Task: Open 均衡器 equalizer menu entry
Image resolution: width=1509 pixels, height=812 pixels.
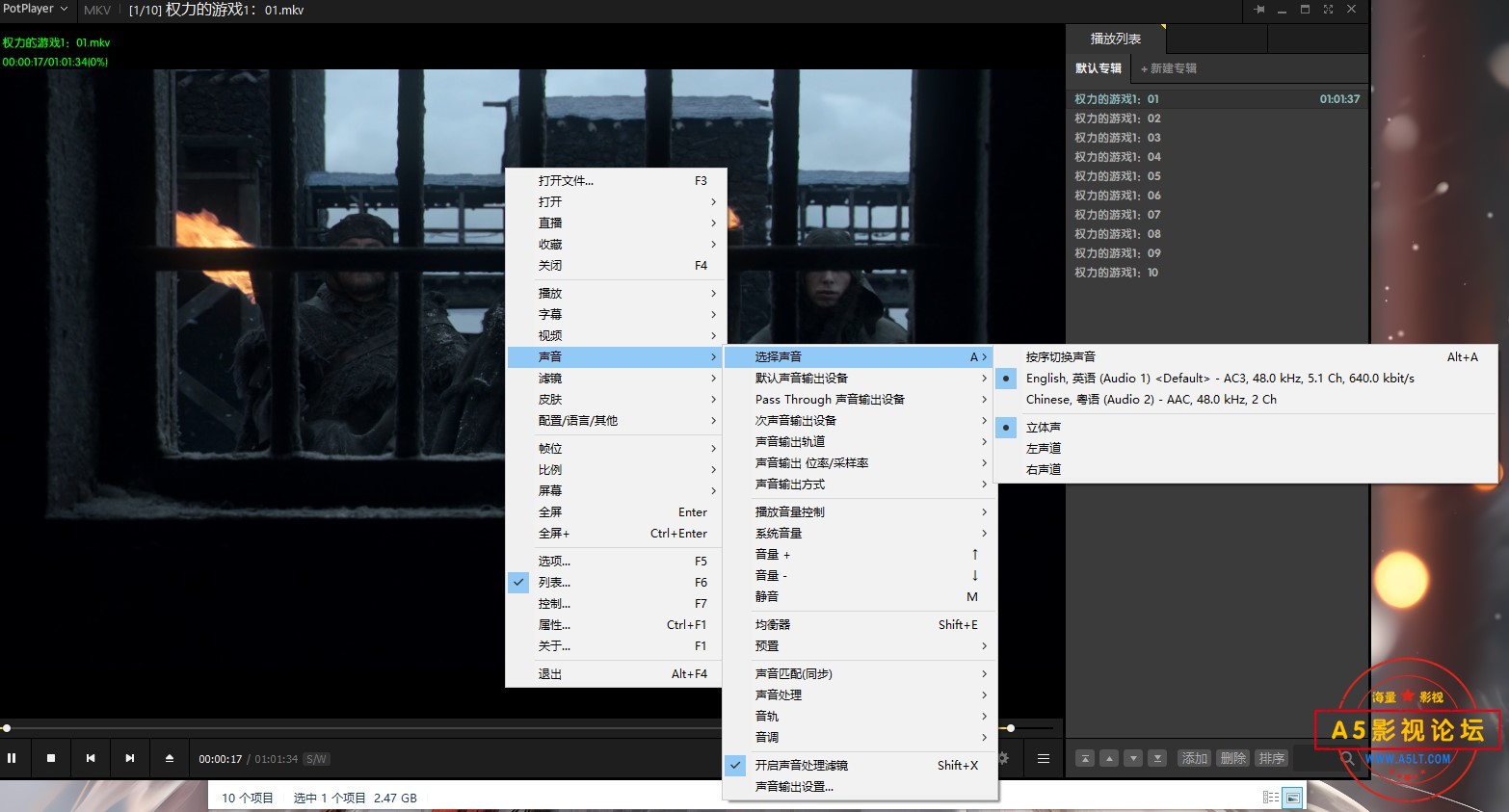Action: click(860, 625)
